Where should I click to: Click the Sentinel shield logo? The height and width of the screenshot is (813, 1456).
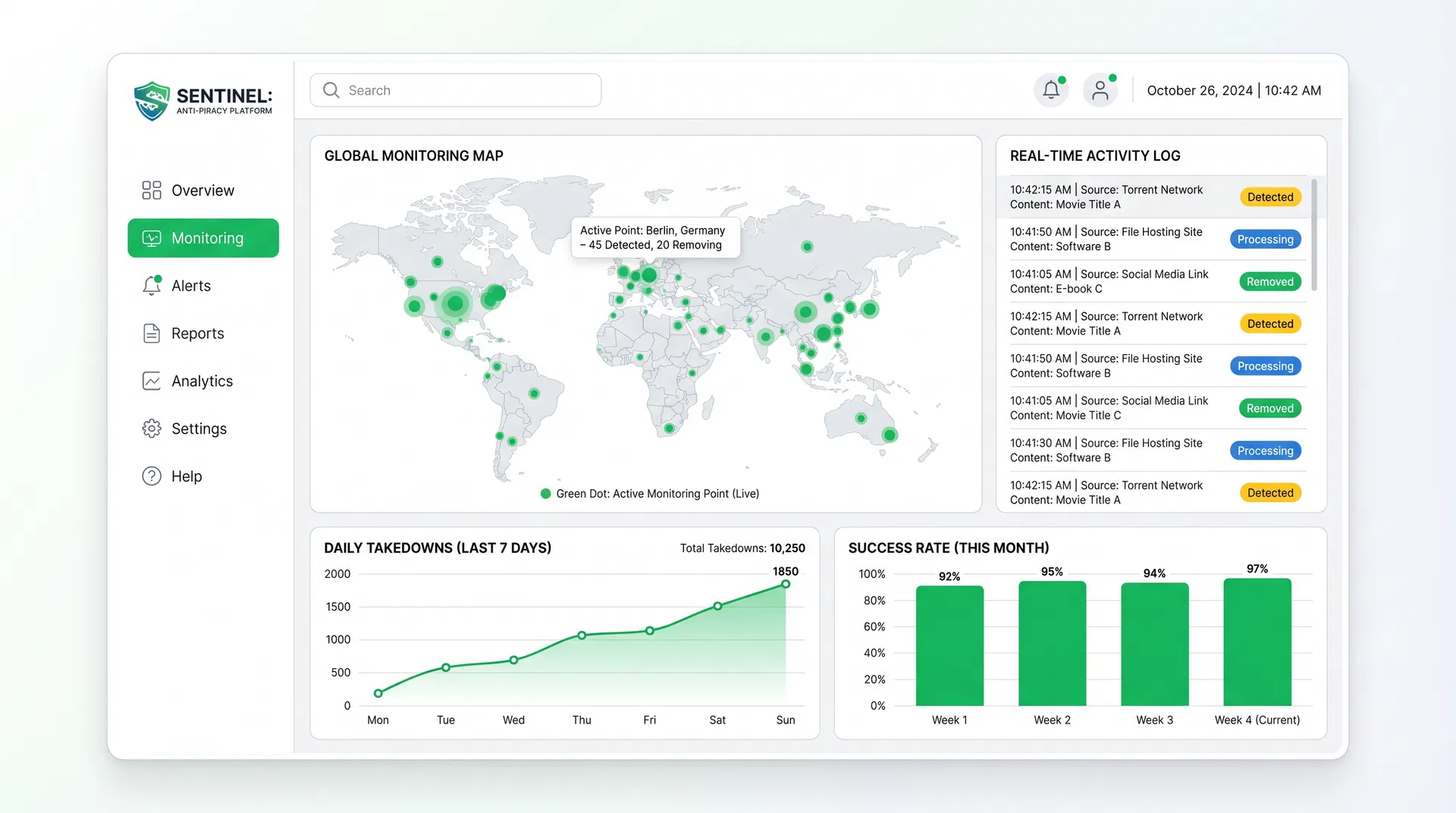point(152,101)
